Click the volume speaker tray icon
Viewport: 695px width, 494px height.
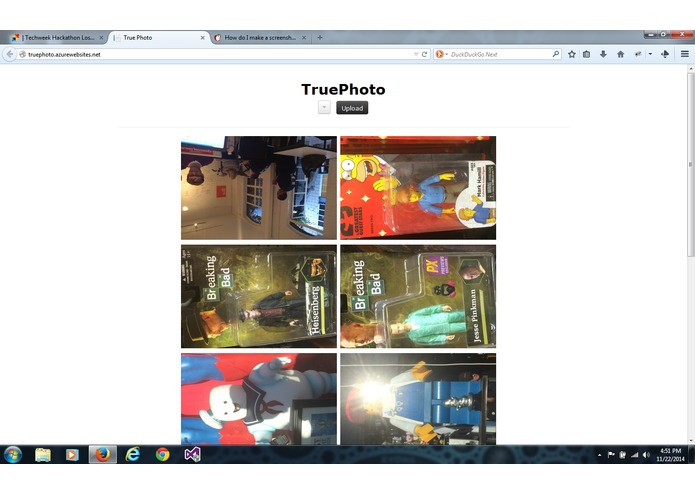[x=646, y=455]
